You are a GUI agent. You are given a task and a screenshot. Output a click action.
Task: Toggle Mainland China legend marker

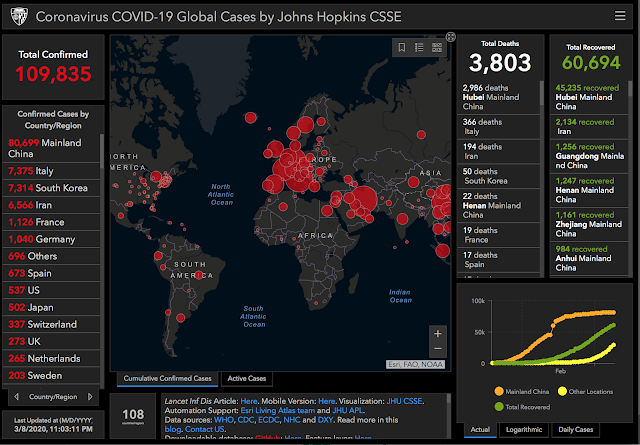click(499, 391)
